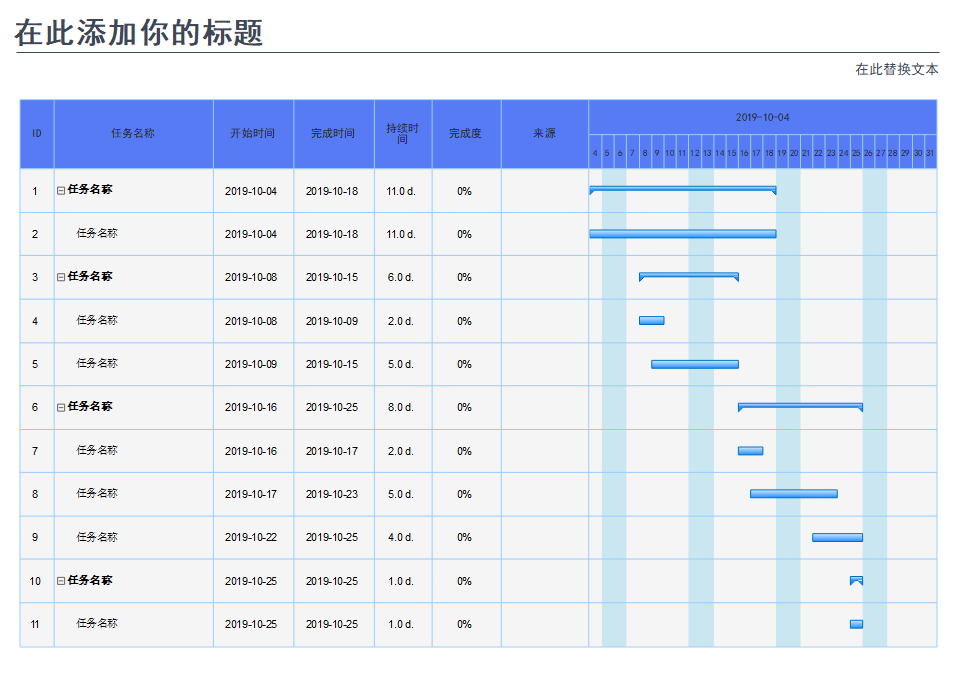Image resolution: width=960 pixels, height=677 pixels.
Task: Select the short Gantt bar for task 4
Action: point(651,321)
